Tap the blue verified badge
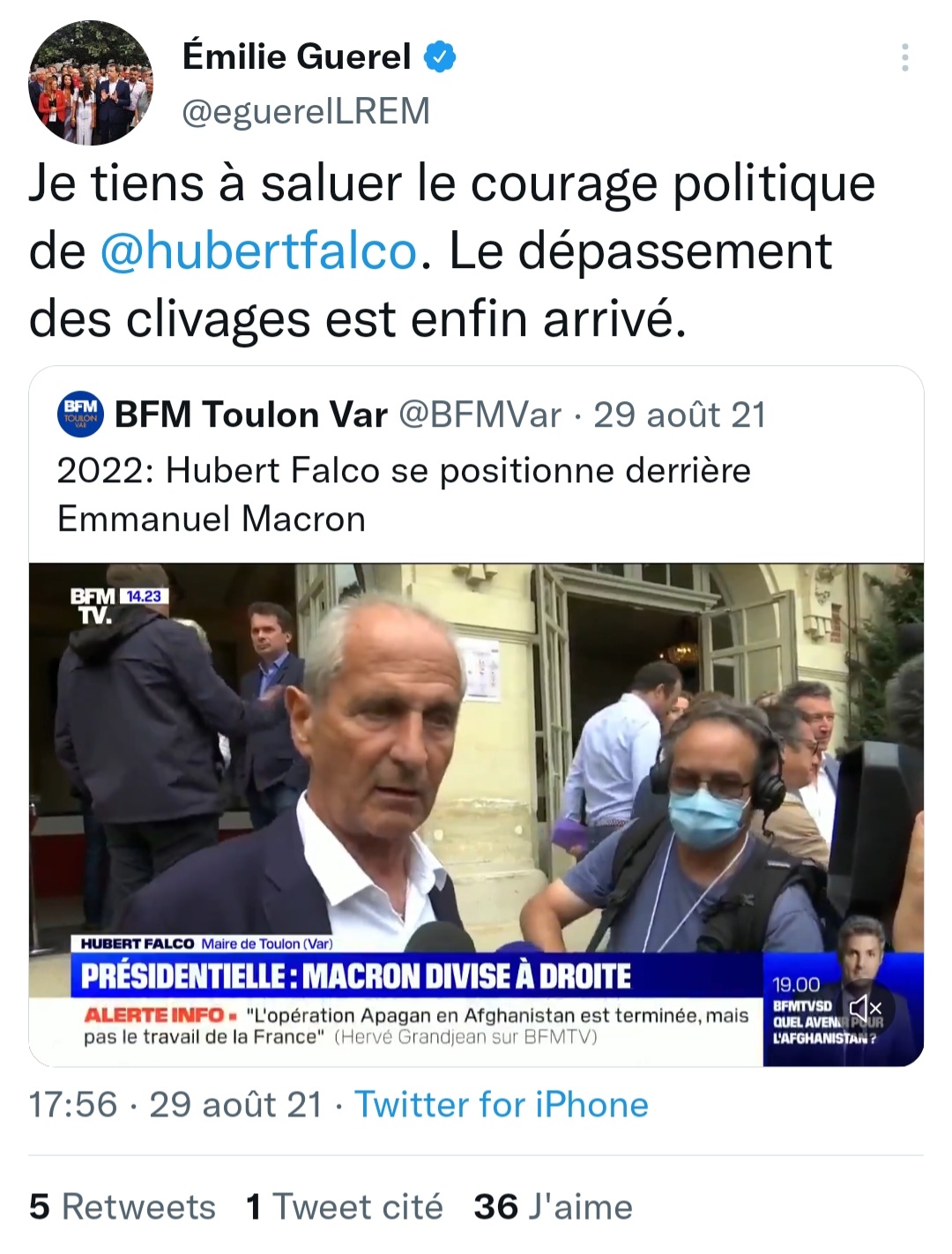The width and height of the screenshot is (952, 1254). [440, 57]
